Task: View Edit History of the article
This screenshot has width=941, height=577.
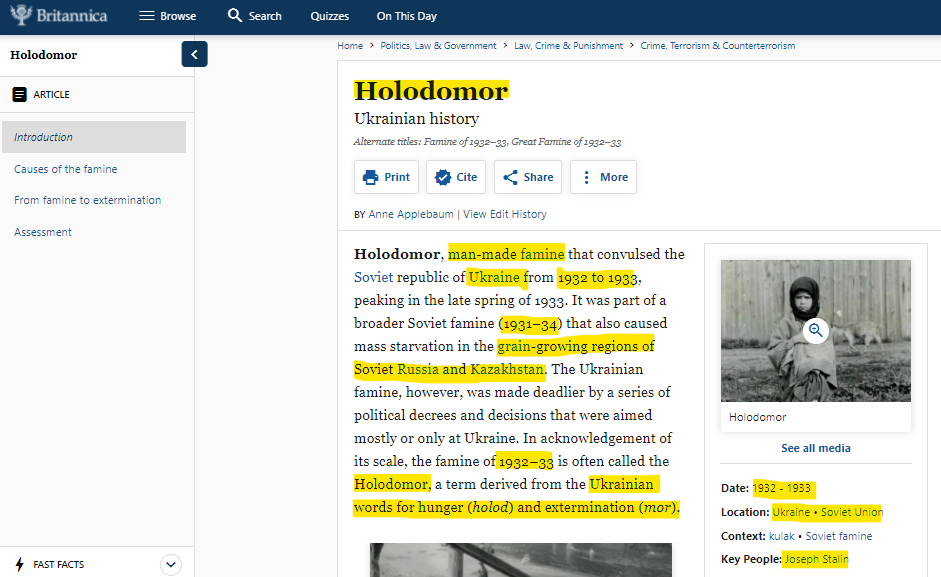Action: (x=505, y=214)
